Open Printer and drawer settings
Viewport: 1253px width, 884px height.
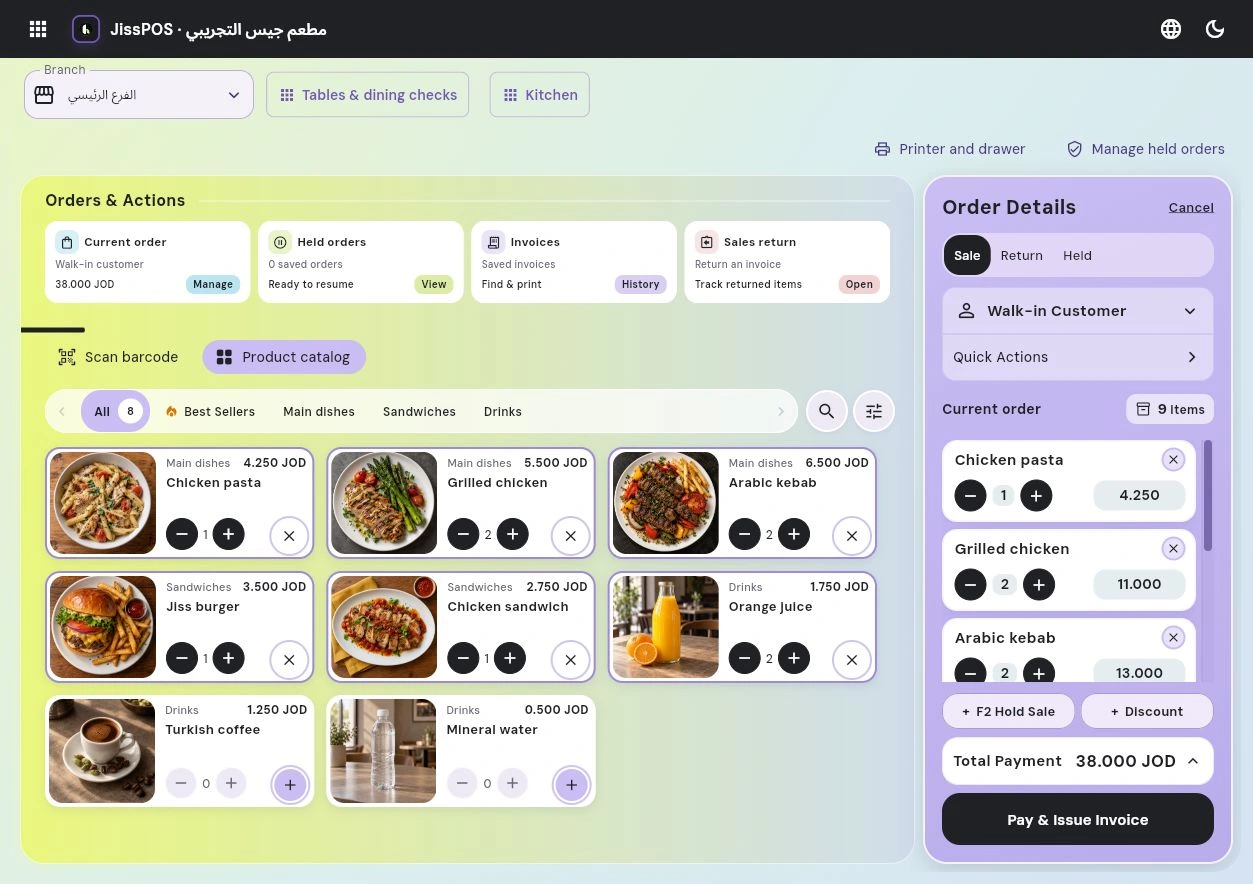[x=950, y=149]
